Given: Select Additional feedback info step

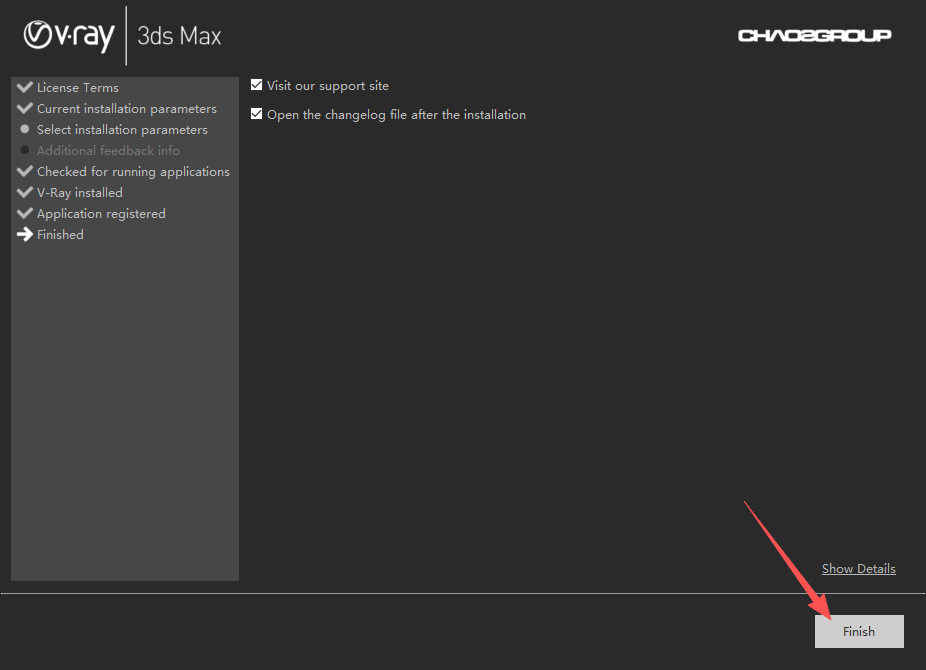Looking at the screenshot, I should 108,151.
